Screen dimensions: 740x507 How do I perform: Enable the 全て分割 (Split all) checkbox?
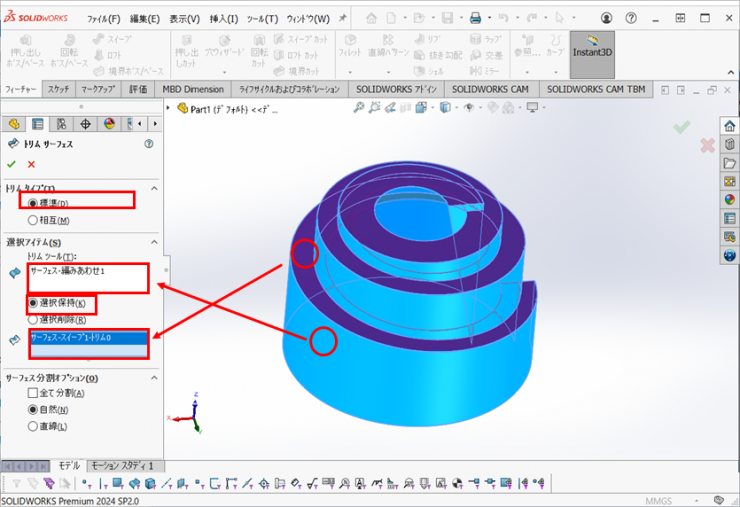tap(34, 394)
